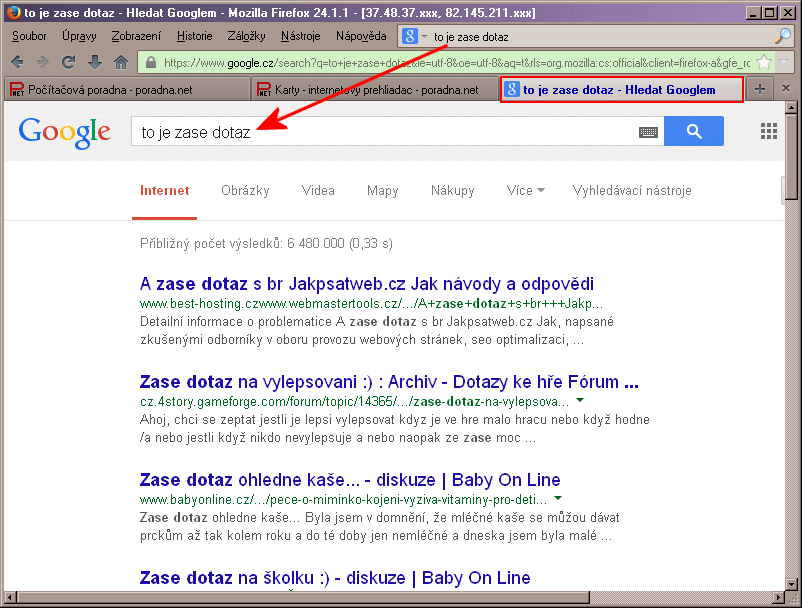Click the Firefox icon in title bar
Image resolution: width=802 pixels, height=608 pixels.
point(13,12)
